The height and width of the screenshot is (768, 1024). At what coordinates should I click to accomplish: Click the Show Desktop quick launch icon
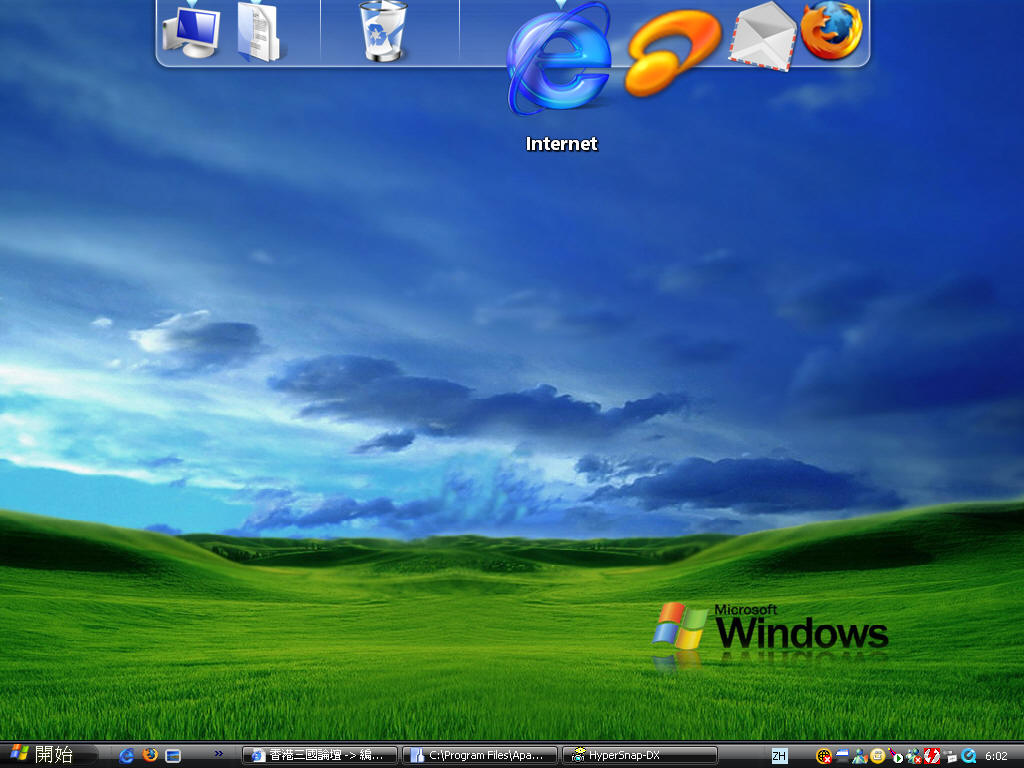click(173, 756)
